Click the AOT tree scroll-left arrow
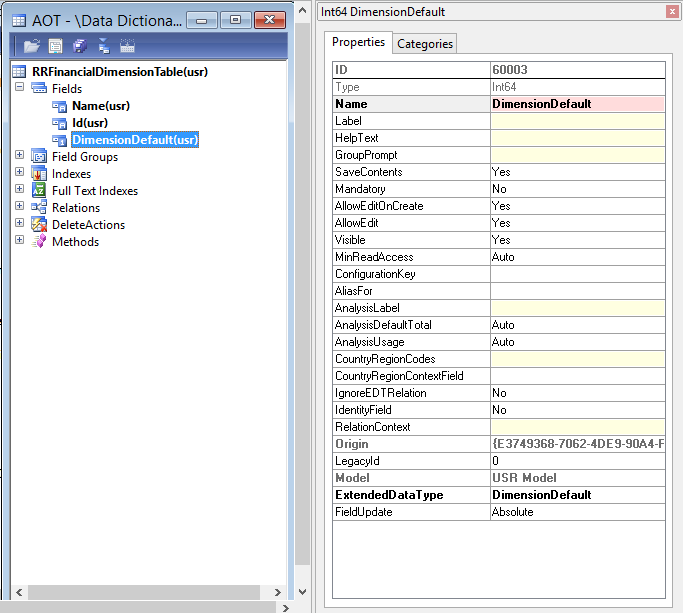 click(x=19, y=592)
